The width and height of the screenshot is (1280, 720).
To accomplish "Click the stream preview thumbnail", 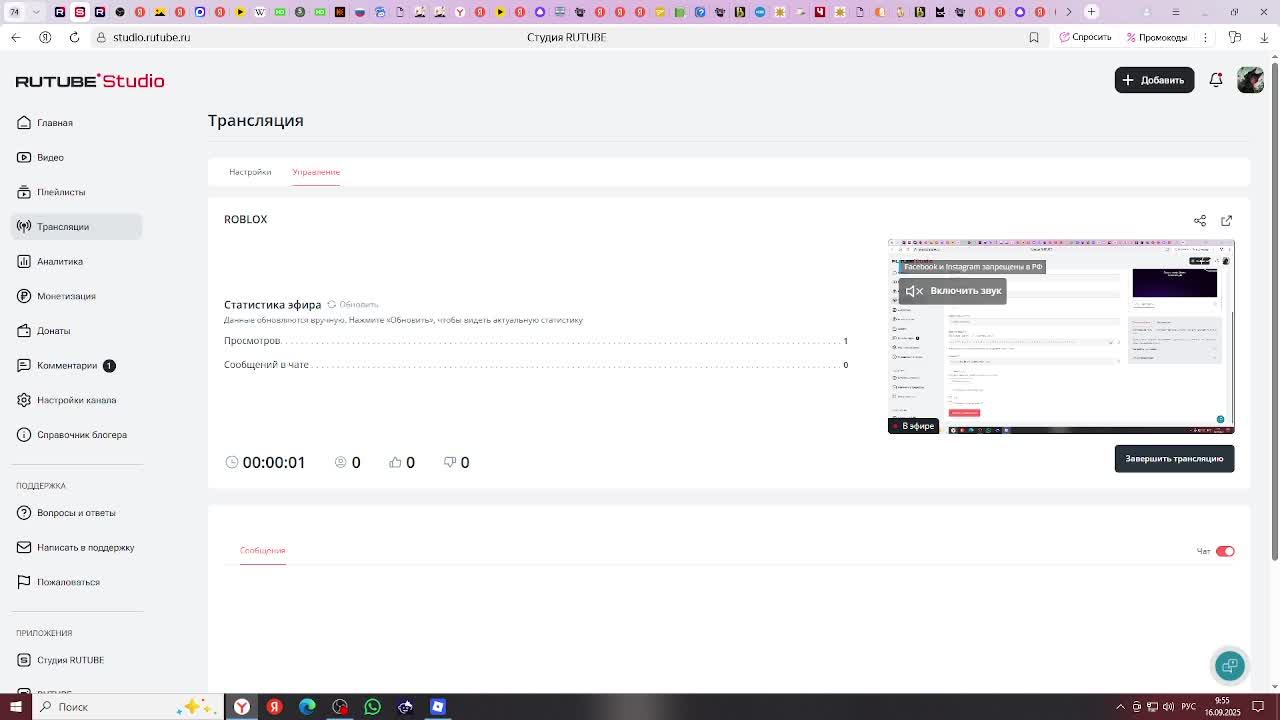I will (1061, 337).
